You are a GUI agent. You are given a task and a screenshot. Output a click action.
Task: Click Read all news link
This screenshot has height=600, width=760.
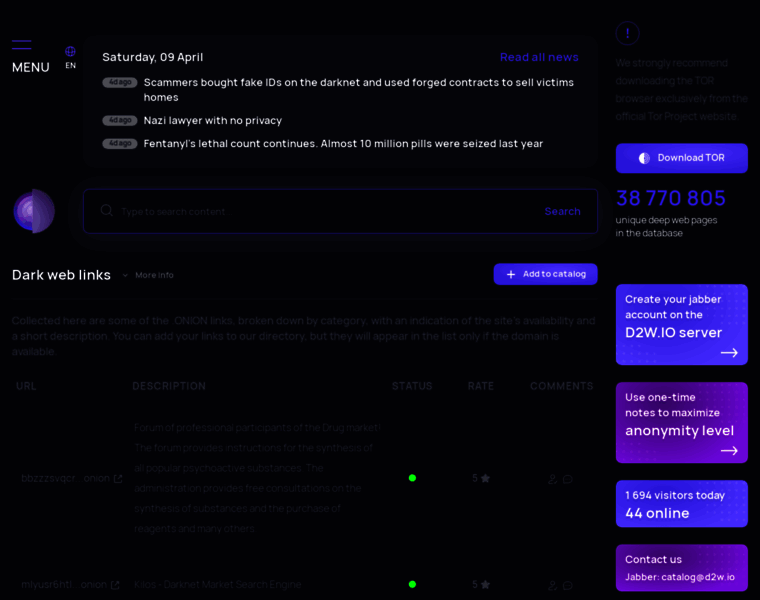[x=539, y=57]
